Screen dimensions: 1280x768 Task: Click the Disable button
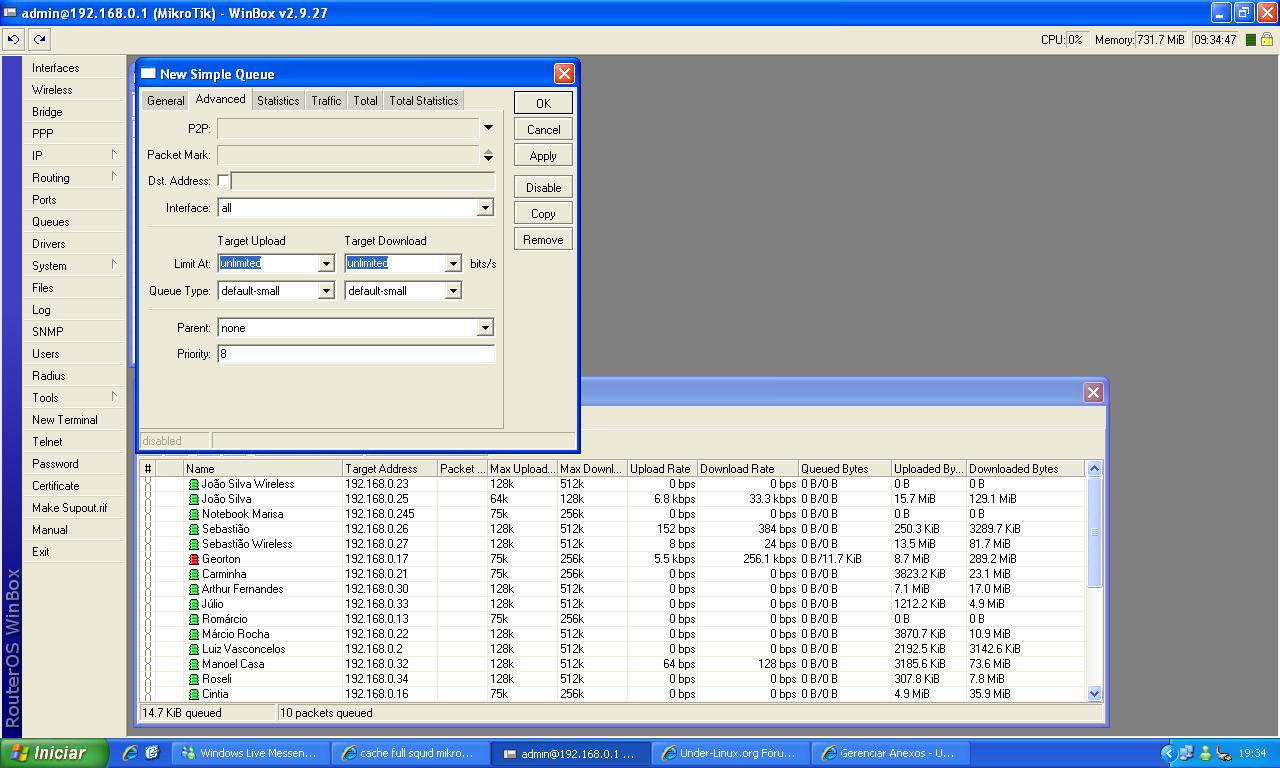point(543,188)
